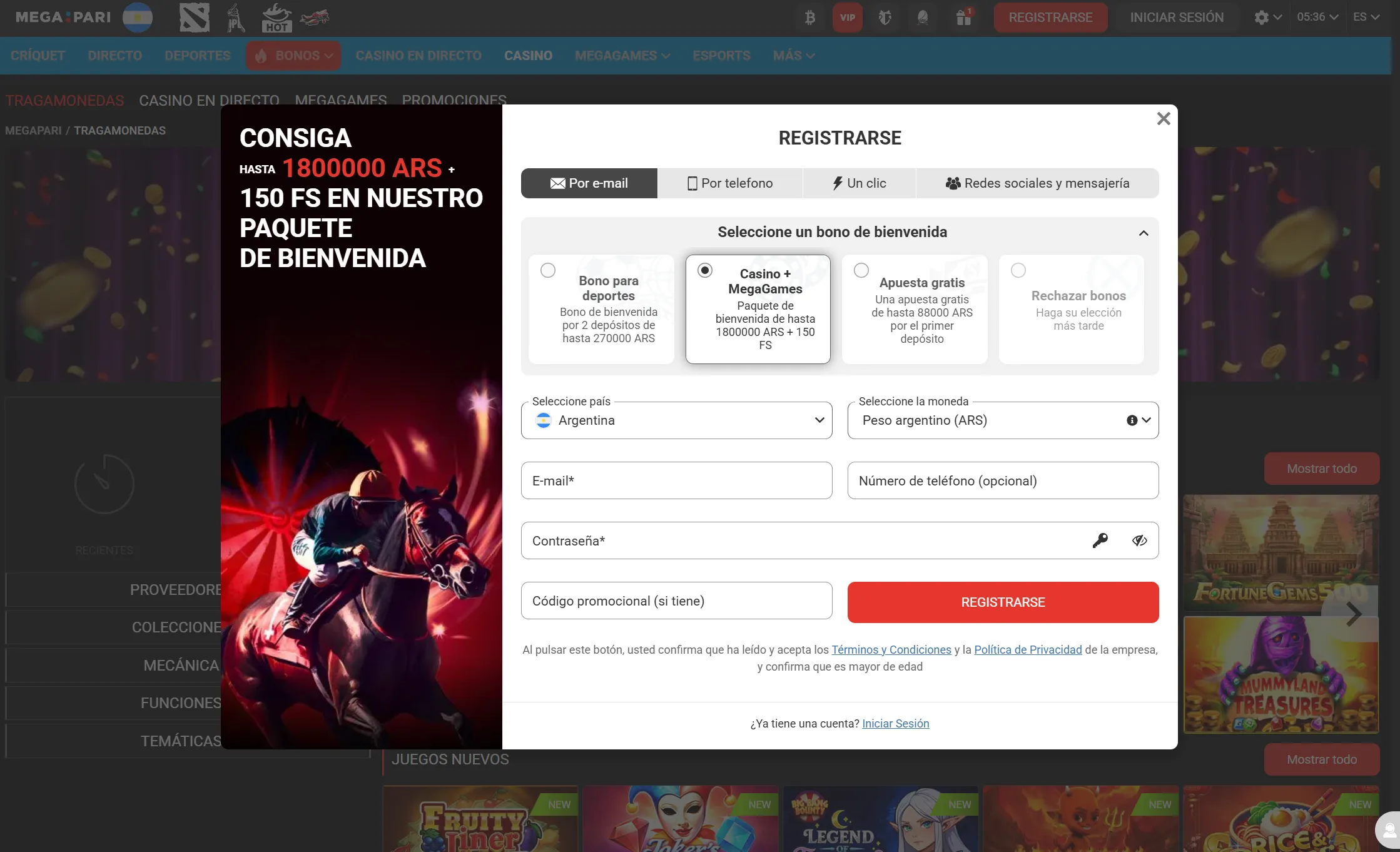Click the red REGISTRARSE form button
Image resolution: width=1400 pixels, height=852 pixels.
point(1003,602)
